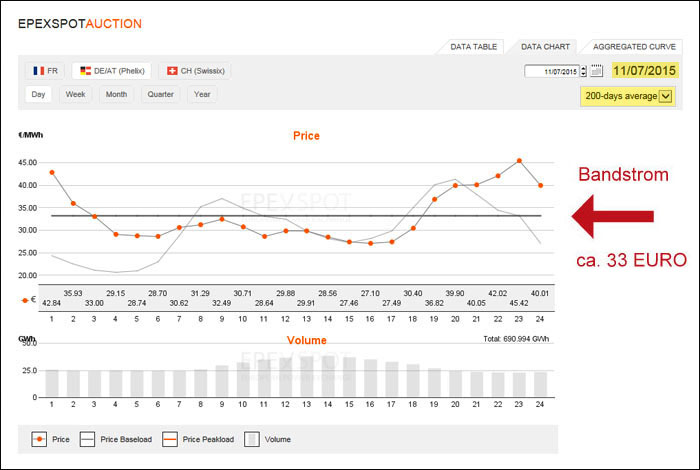Click the 20.00 y-axis label
This screenshot has width=700, height=470.
28,275
